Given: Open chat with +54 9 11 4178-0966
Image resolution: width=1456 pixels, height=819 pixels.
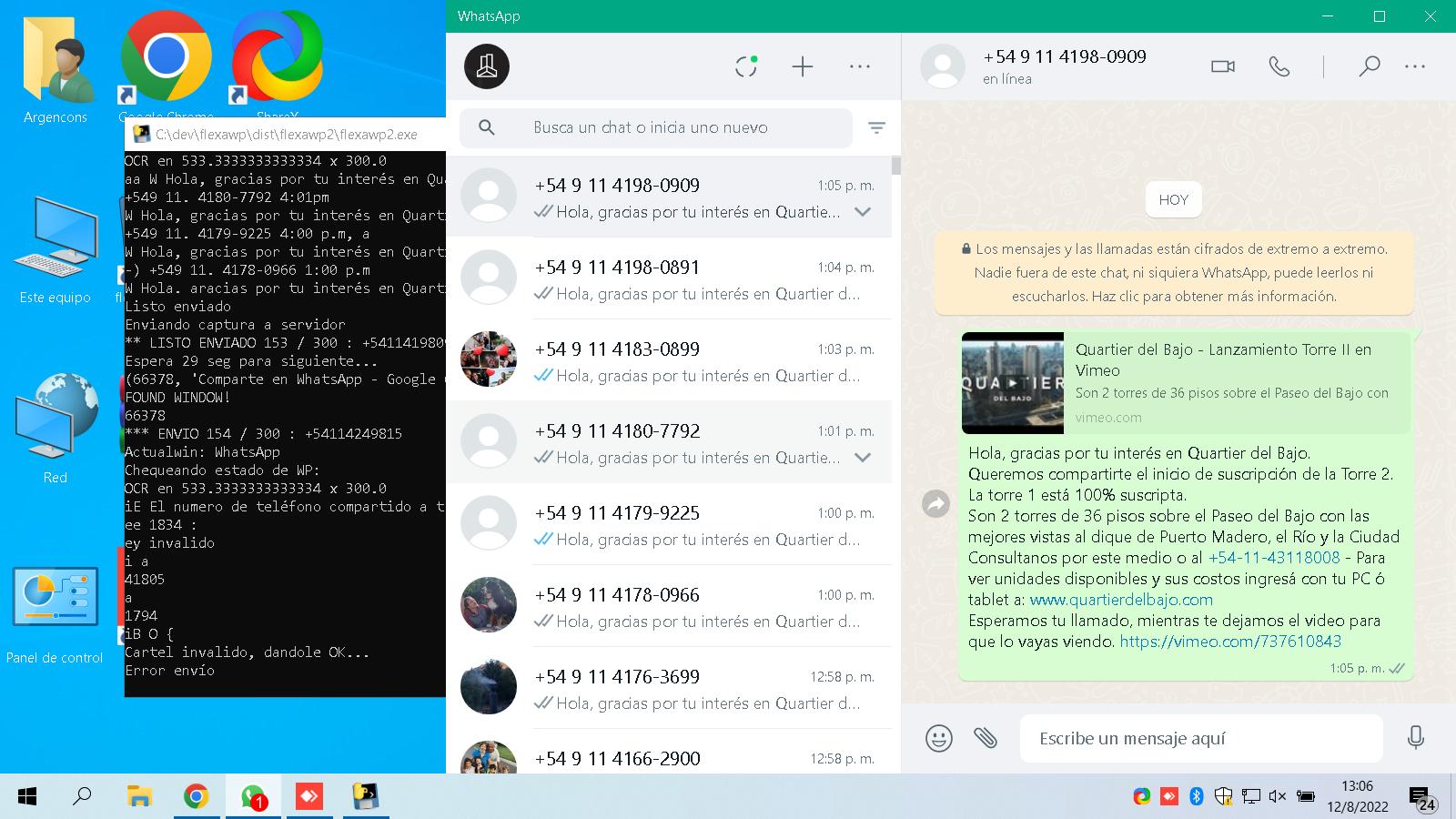Looking at the screenshot, I should (x=669, y=606).
